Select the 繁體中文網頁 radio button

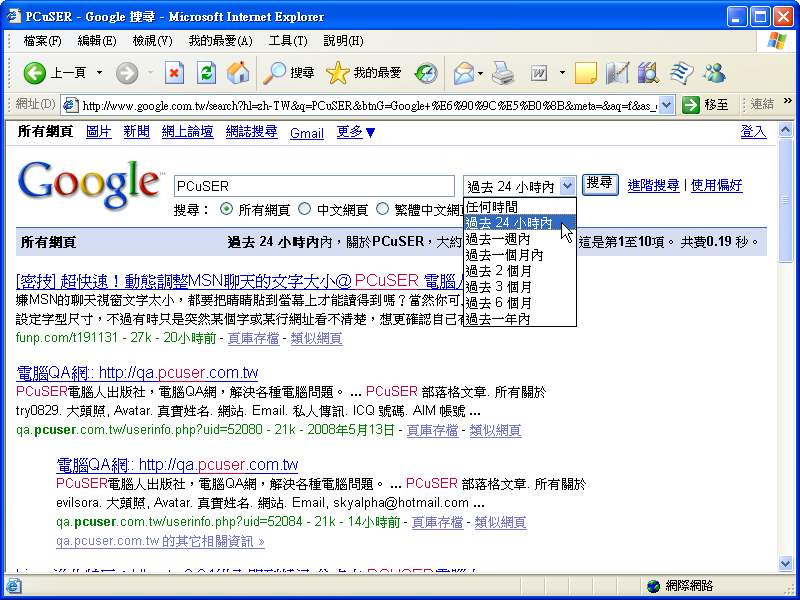pyautogui.click(x=382, y=209)
